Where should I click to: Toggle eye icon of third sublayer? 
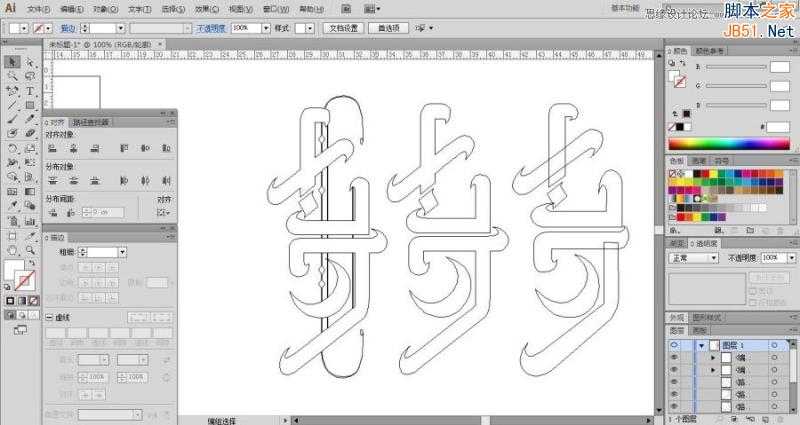click(674, 382)
